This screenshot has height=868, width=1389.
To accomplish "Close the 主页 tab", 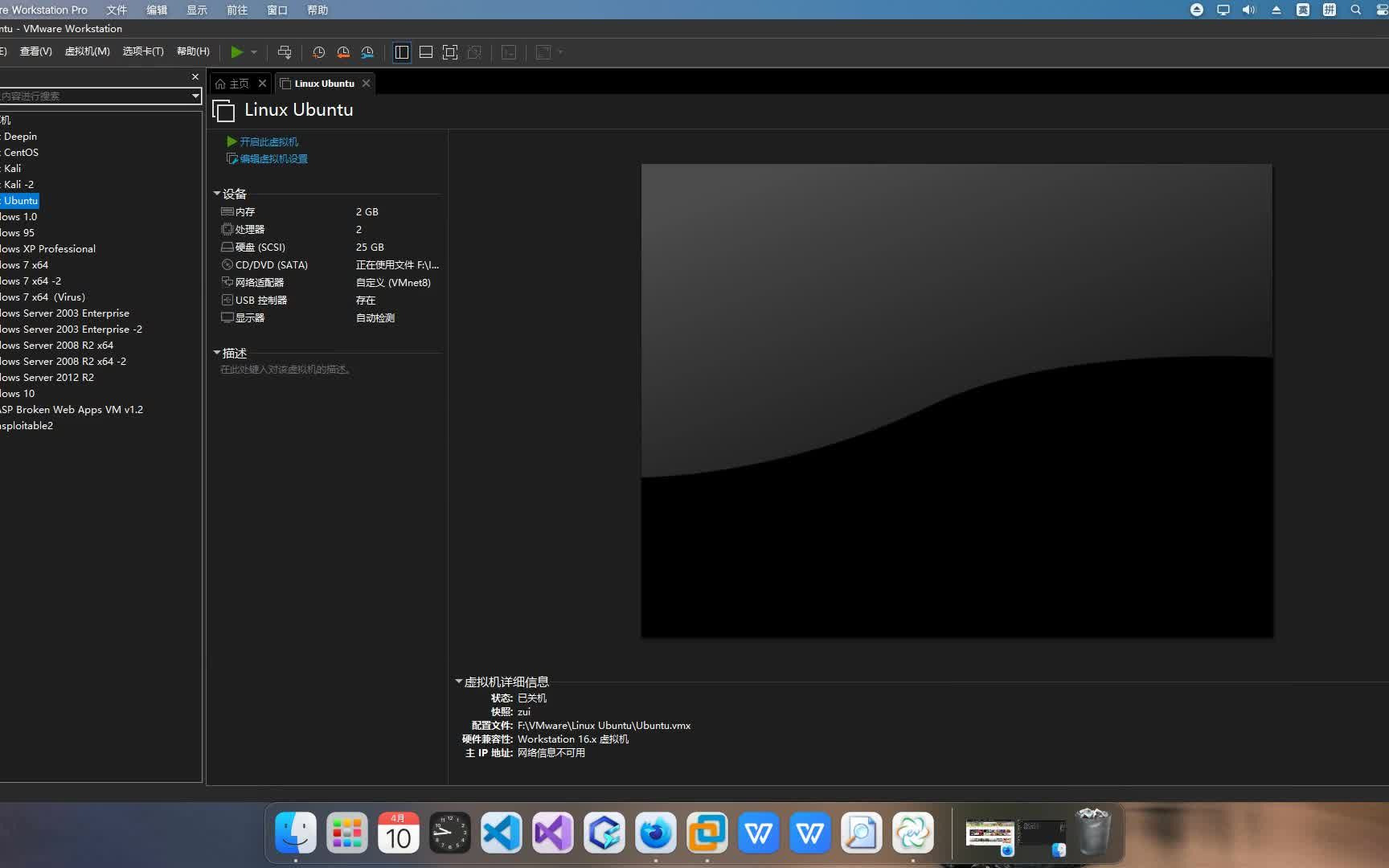I will pyautogui.click(x=262, y=84).
